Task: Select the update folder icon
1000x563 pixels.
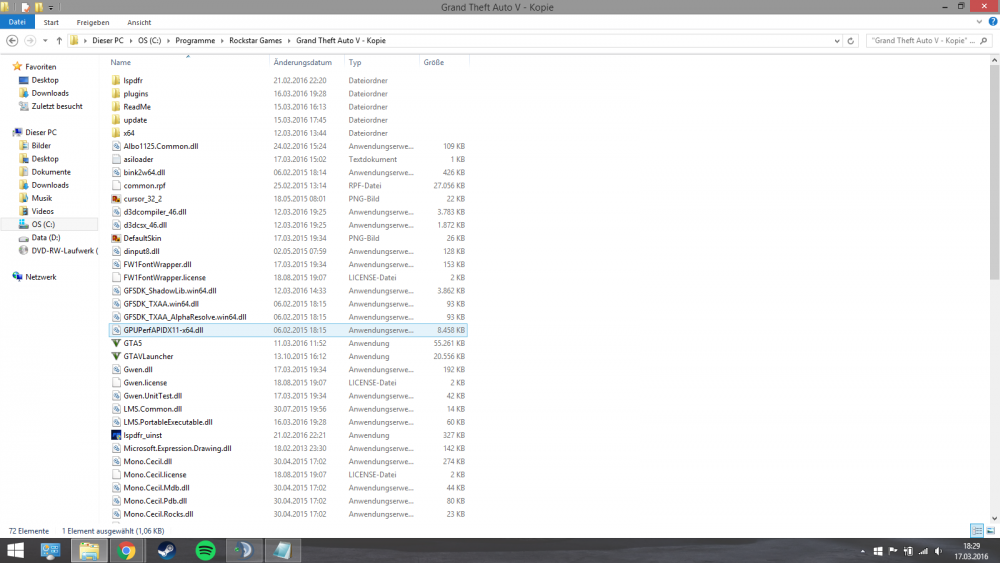Action: coord(115,120)
